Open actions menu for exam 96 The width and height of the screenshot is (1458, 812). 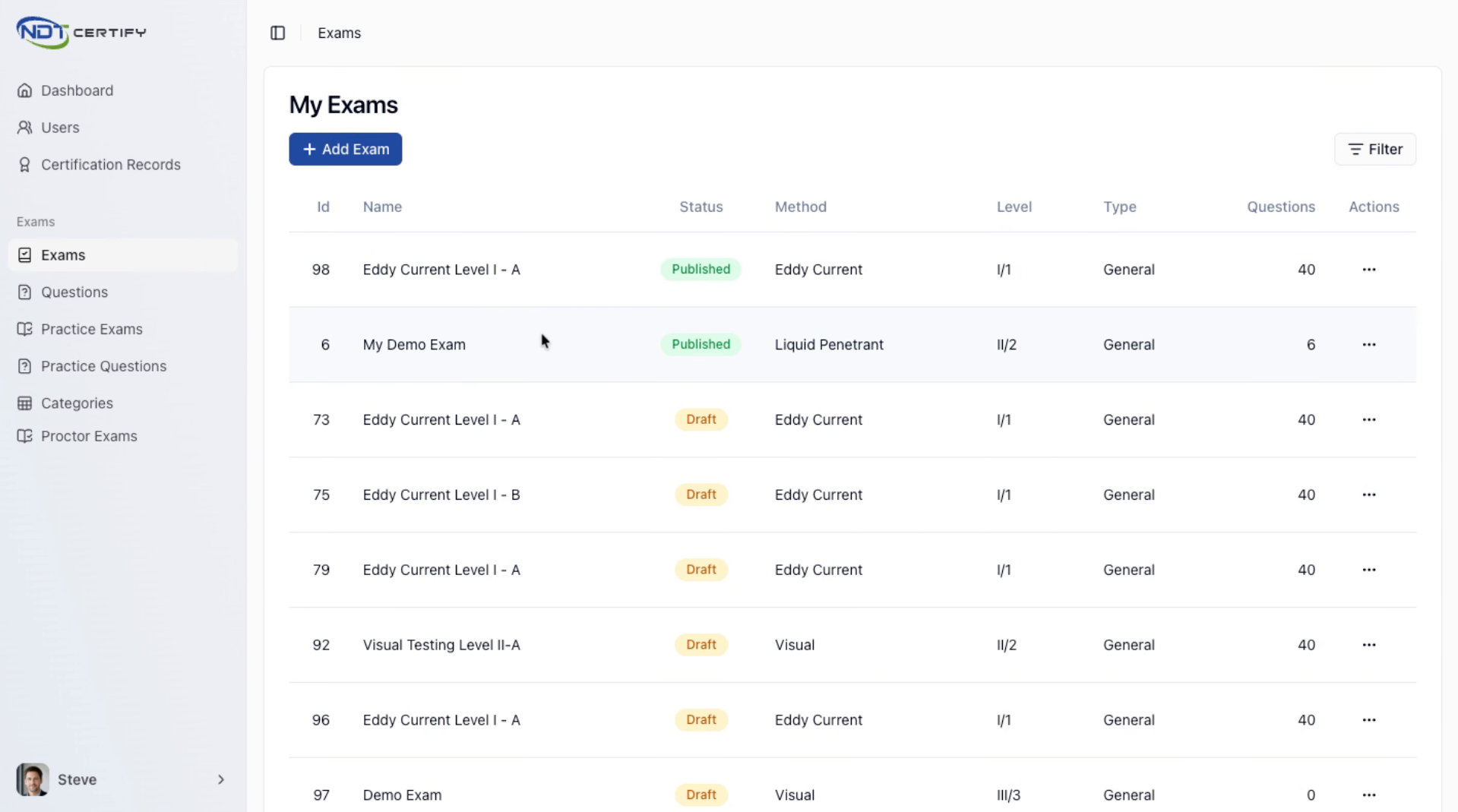[x=1368, y=720]
